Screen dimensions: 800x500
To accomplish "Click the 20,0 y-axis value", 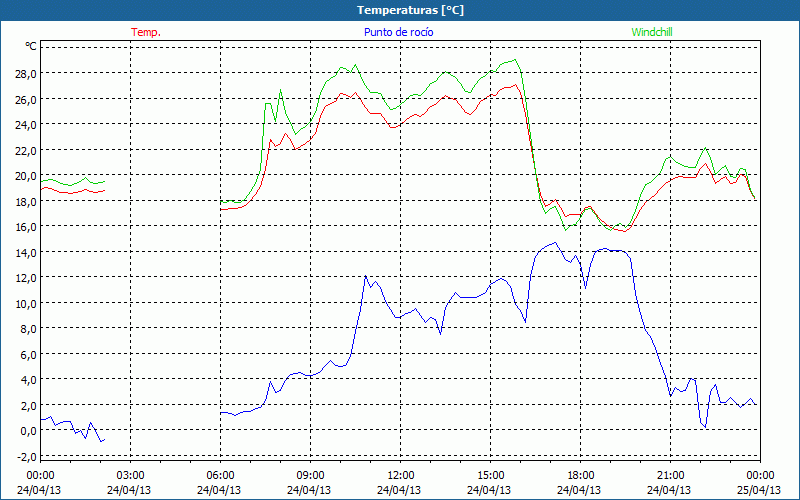I will 26,176.
